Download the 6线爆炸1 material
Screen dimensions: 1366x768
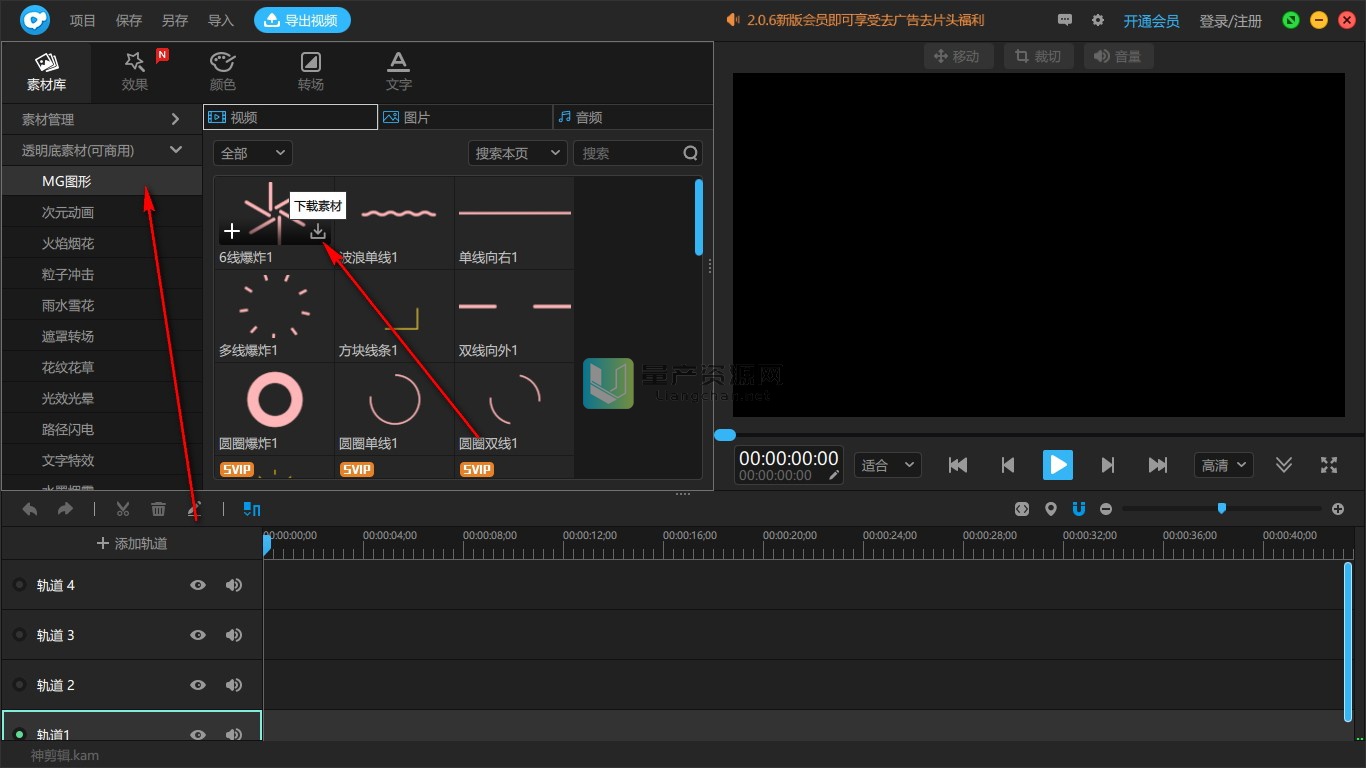[318, 231]
